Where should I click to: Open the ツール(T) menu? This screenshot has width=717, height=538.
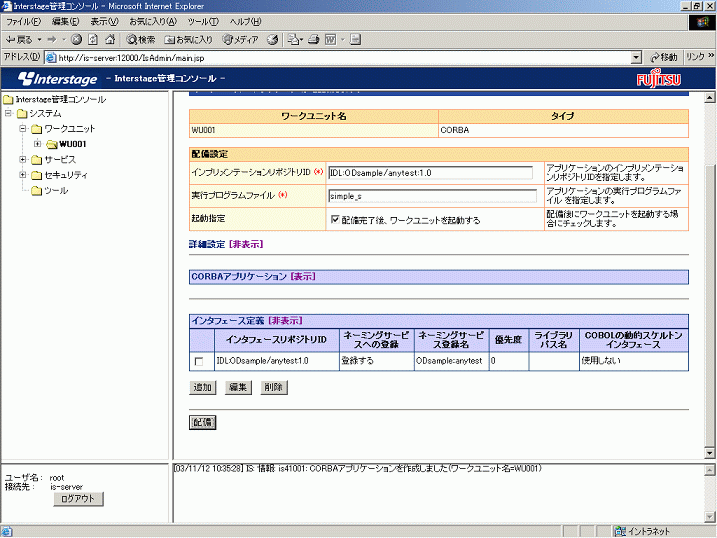[x=203, y=21]
